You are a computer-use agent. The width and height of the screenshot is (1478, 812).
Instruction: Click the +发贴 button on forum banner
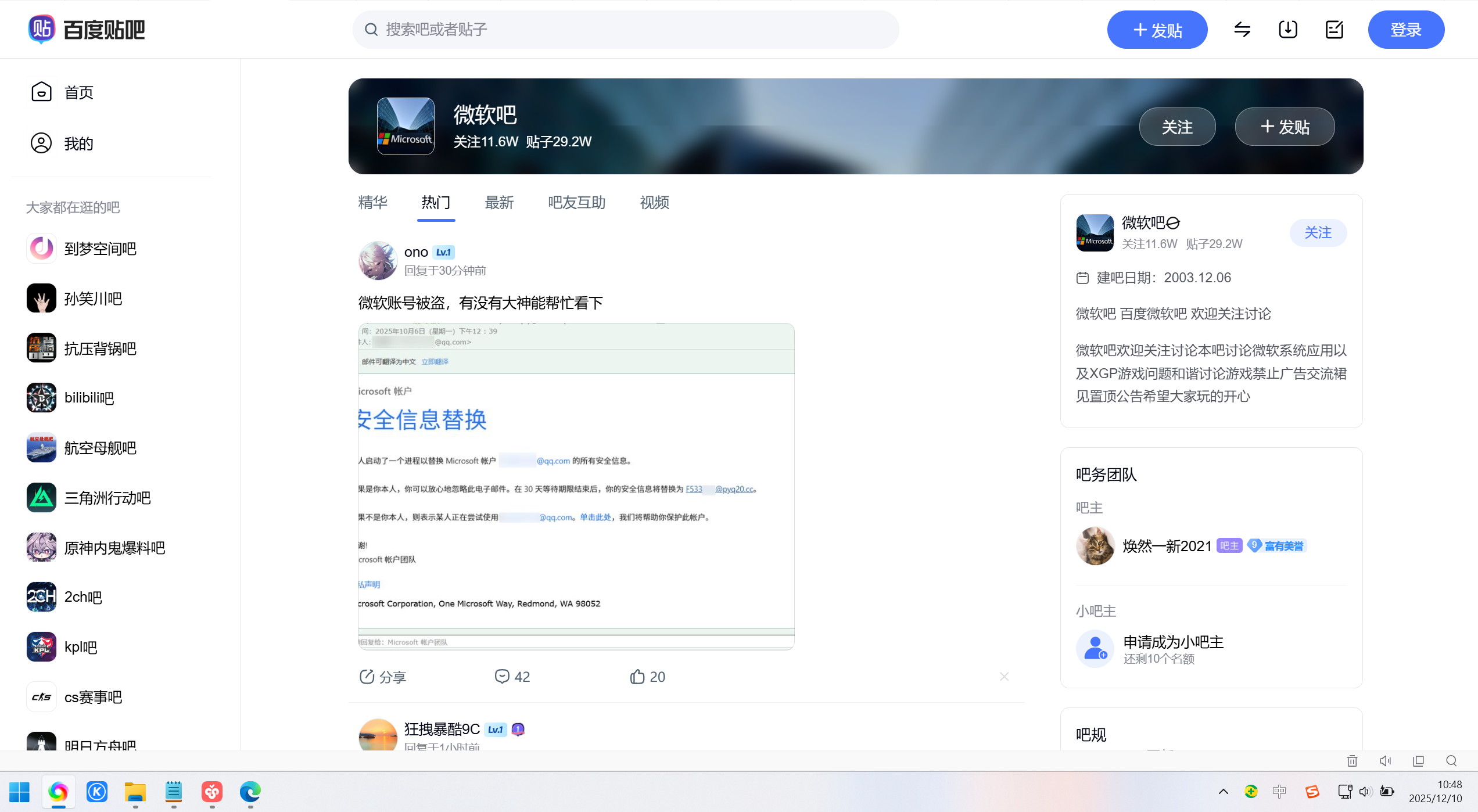pyautogui.click(x=1285, y=126)
